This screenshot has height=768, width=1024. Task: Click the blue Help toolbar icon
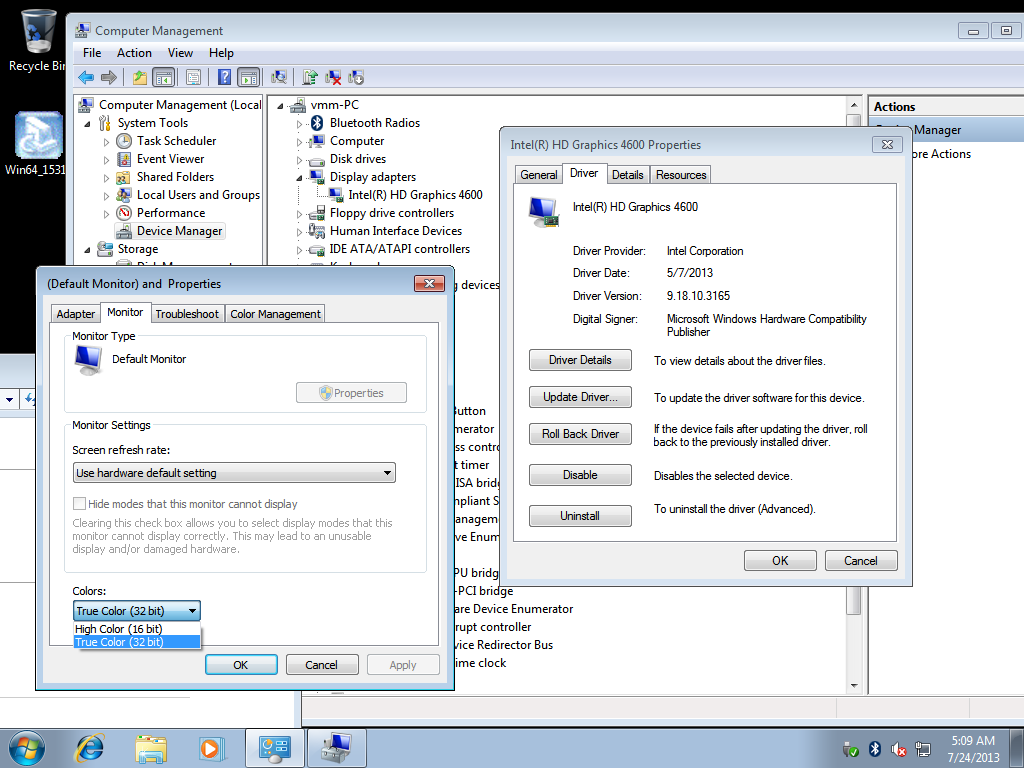225,77
